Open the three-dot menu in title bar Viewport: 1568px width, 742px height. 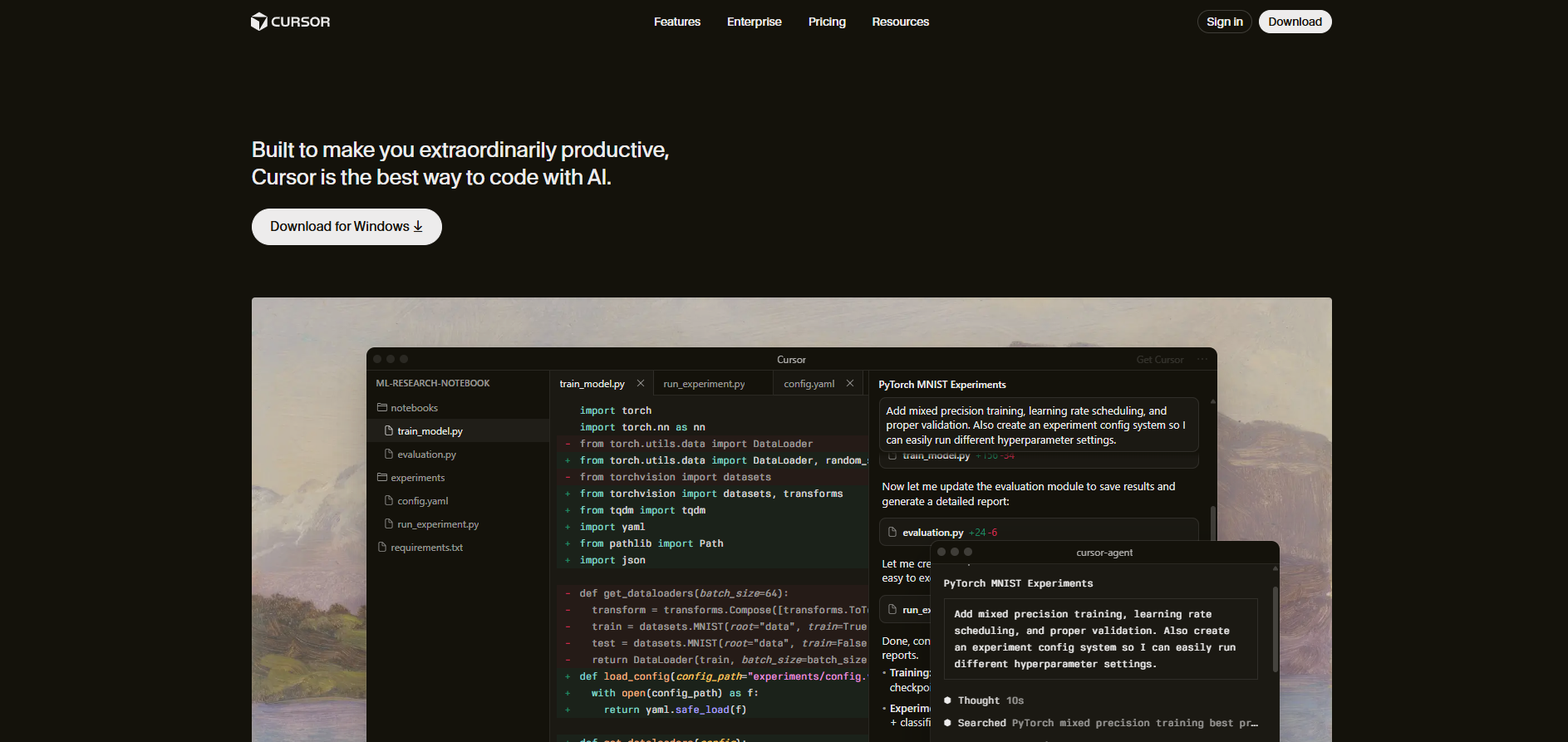1202,359
